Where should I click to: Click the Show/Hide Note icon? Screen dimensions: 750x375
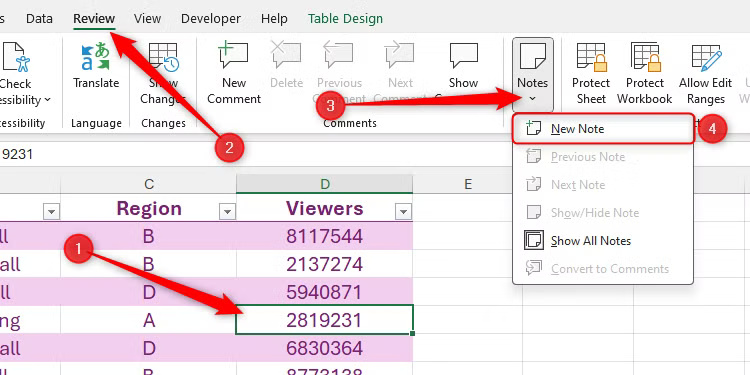point(533,212)
